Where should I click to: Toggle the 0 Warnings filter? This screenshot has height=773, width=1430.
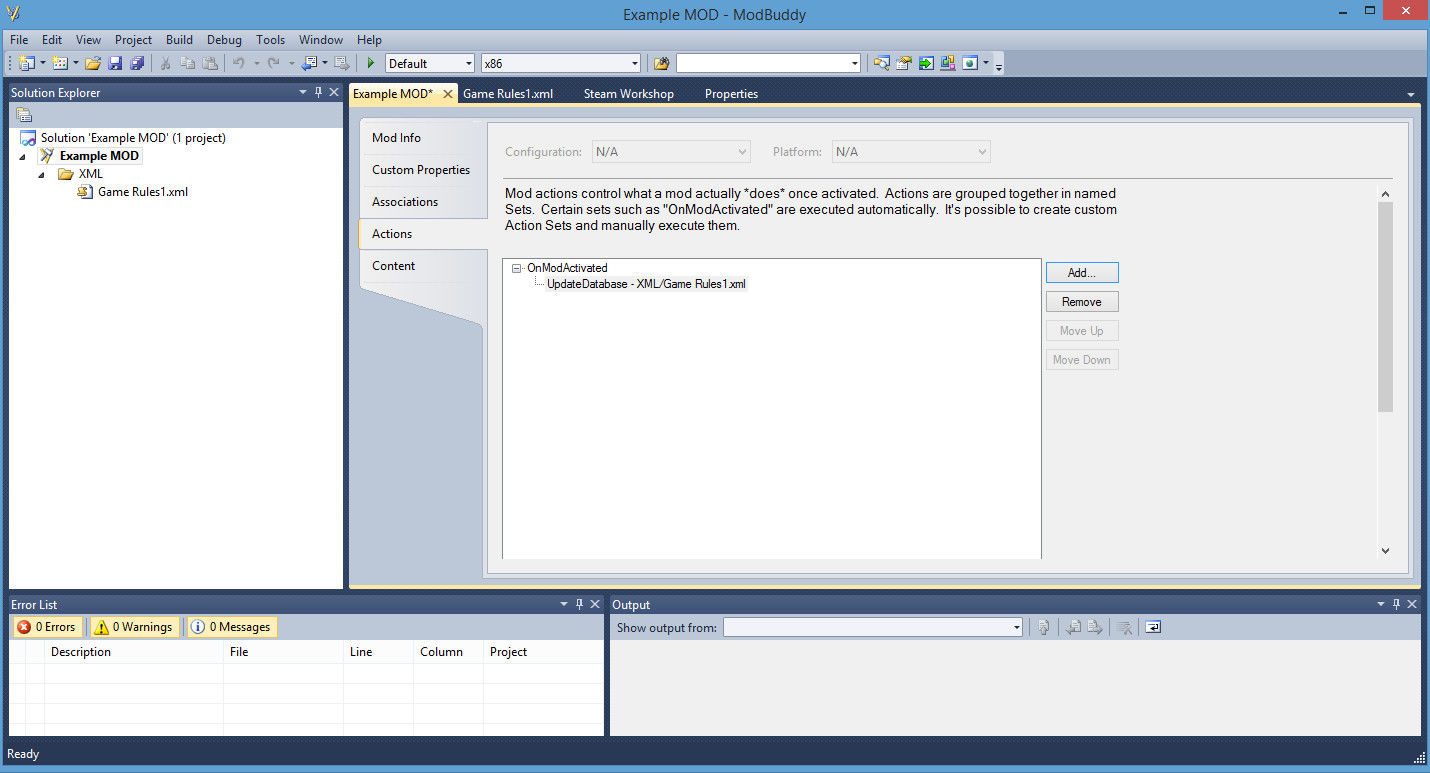click(x=134, y=627)
